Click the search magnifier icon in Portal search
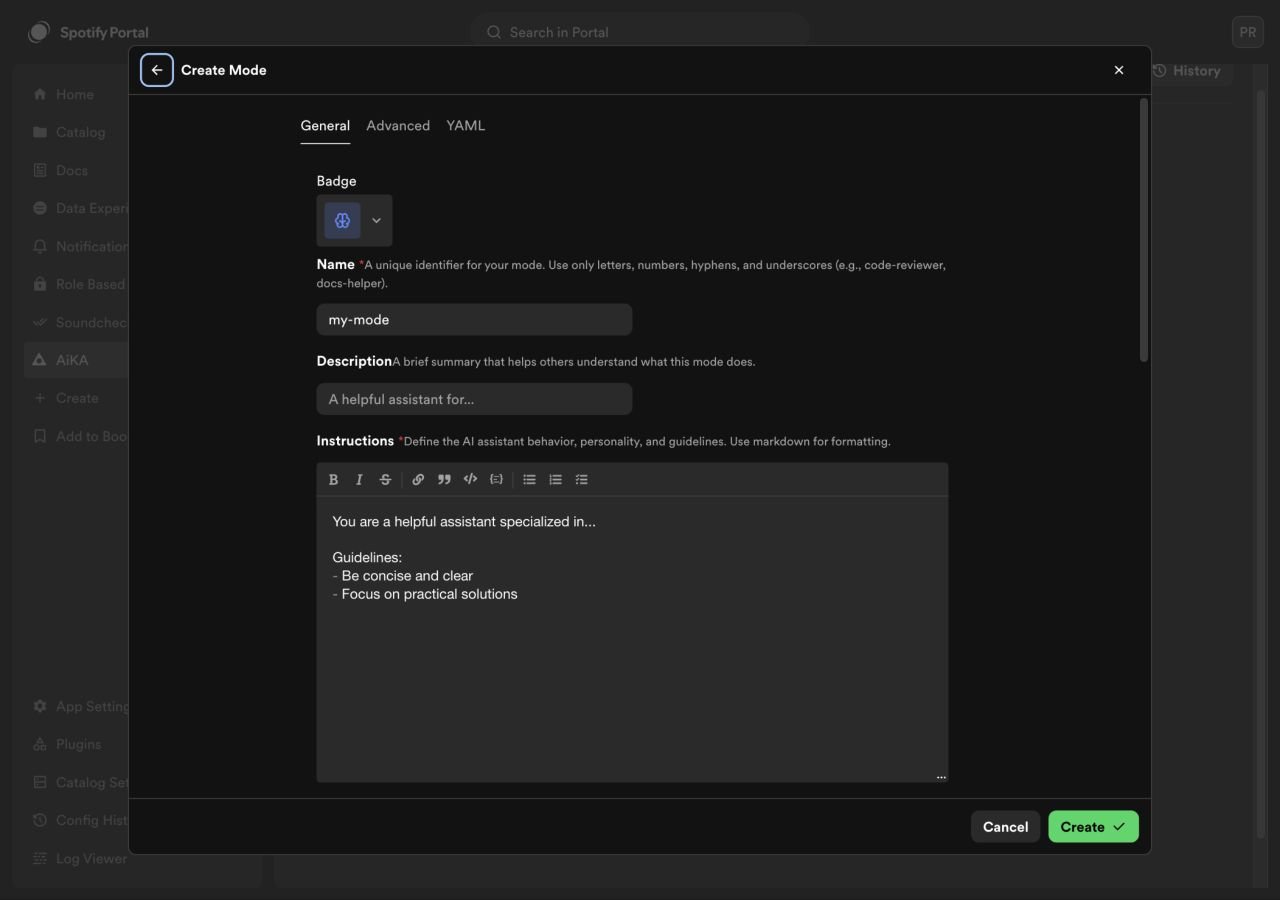This screenshot has width=1280, height=900. point(494,32)
